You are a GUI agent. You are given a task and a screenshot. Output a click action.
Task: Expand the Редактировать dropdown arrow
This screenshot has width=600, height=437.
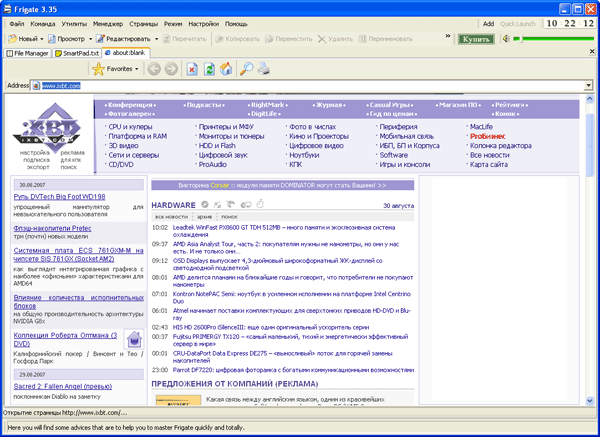[x=156, y=39]
